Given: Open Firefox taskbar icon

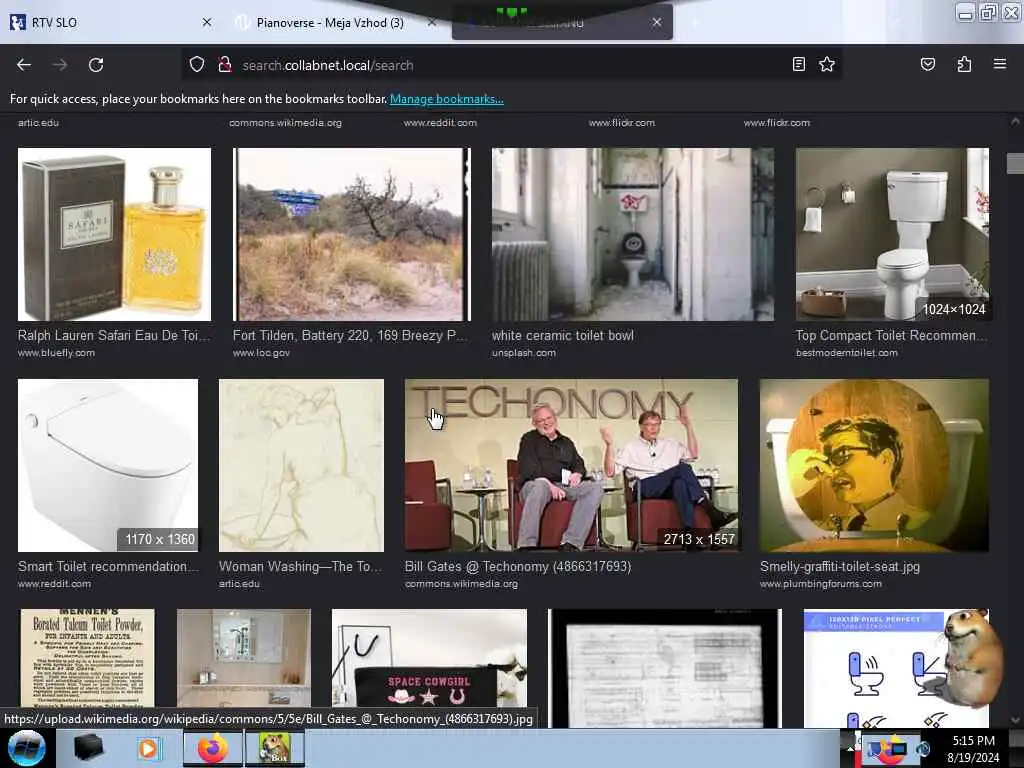Looking at the screenshot, I should [212, 748].
